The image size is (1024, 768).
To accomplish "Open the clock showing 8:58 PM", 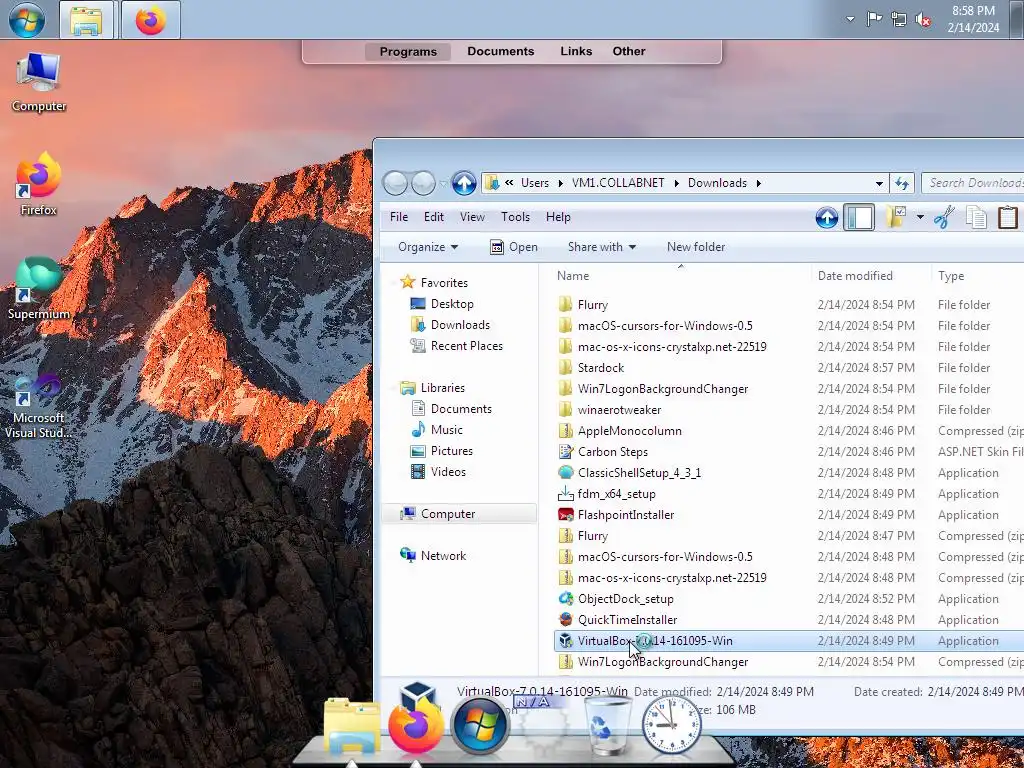I will (x=973, y=19).
